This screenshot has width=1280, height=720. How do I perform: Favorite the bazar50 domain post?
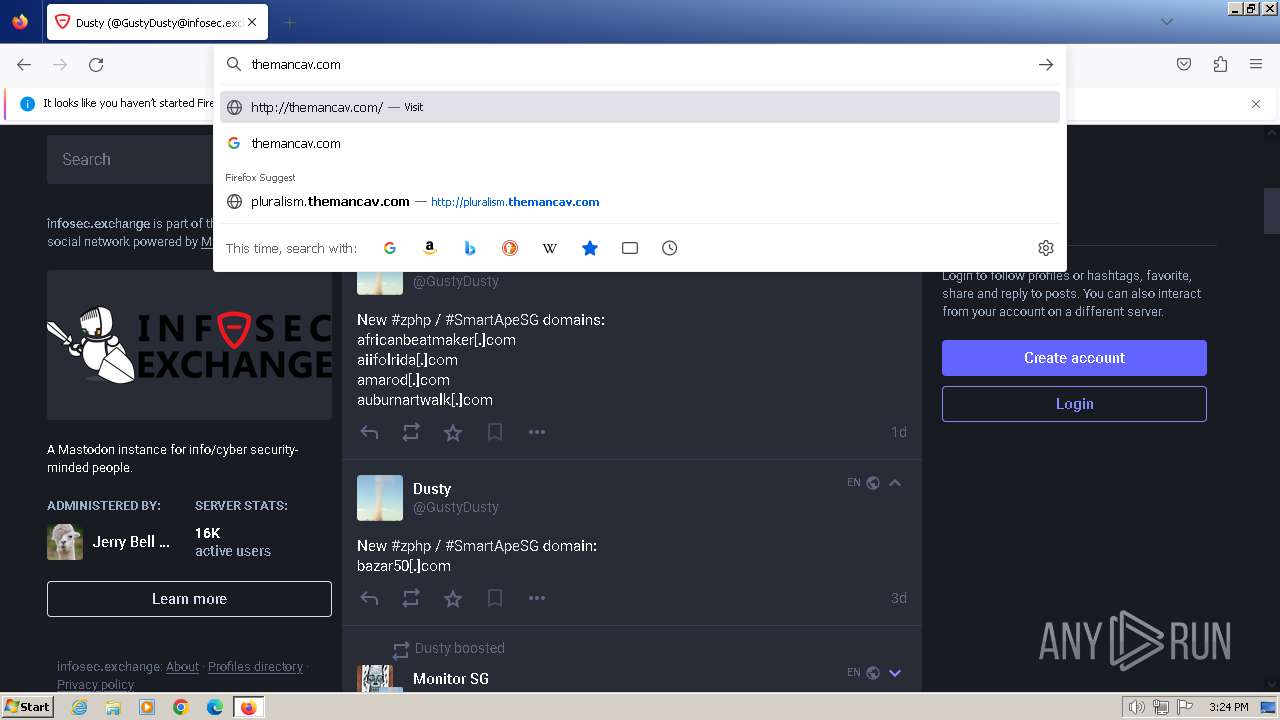(x=453, y=598)
